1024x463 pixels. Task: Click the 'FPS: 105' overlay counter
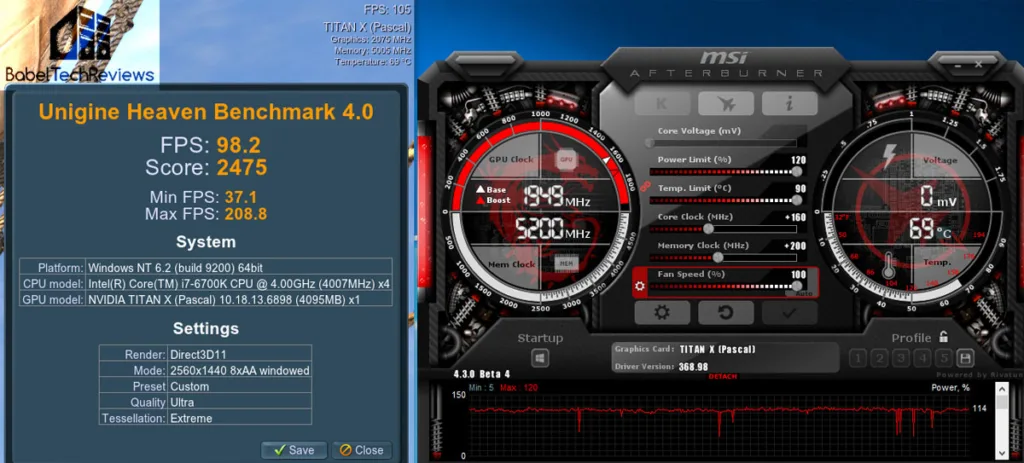click(x=389, y=9)
